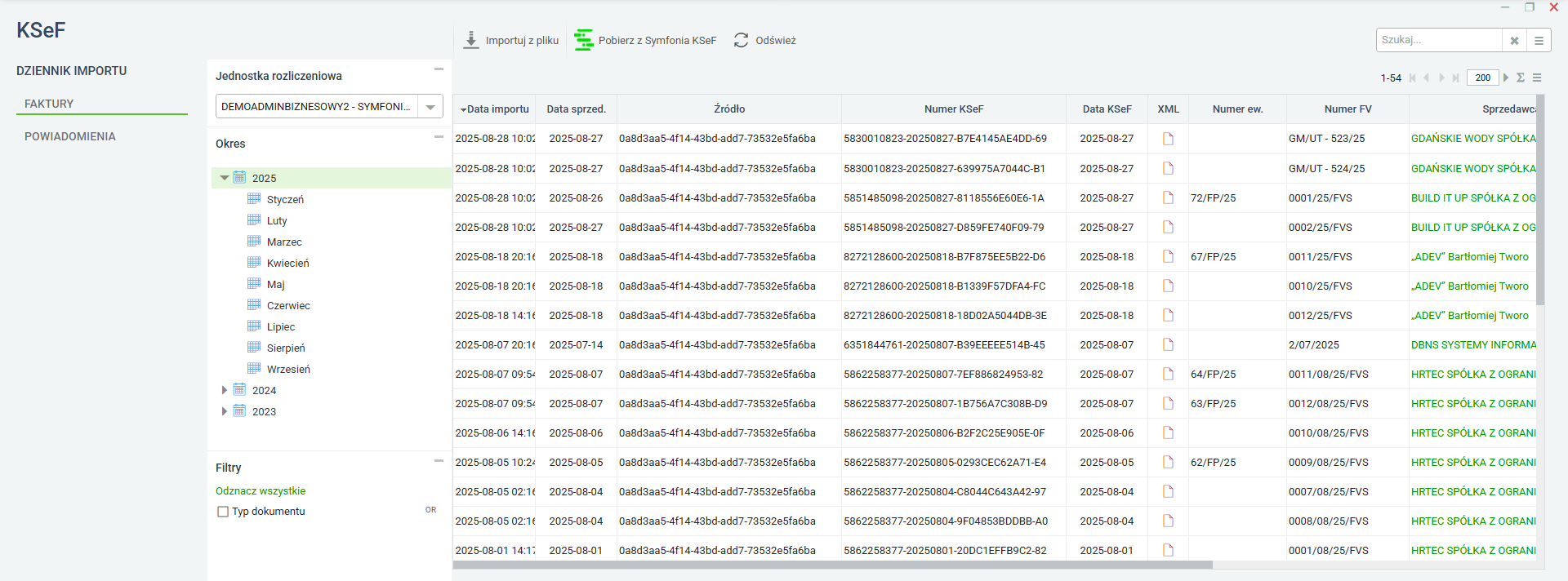Click the Odśwież refresh arrows icon

pyautogui.click(x=741, y=40)
